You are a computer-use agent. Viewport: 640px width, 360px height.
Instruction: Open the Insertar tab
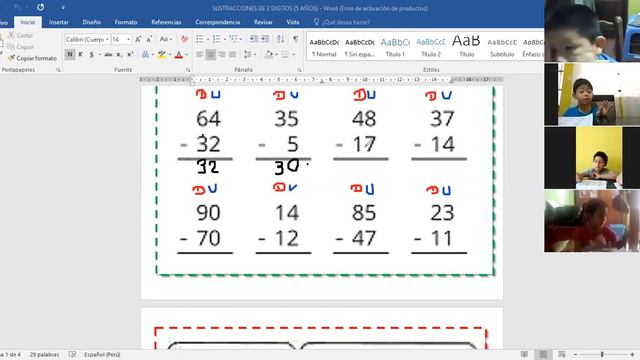(59, 22)
